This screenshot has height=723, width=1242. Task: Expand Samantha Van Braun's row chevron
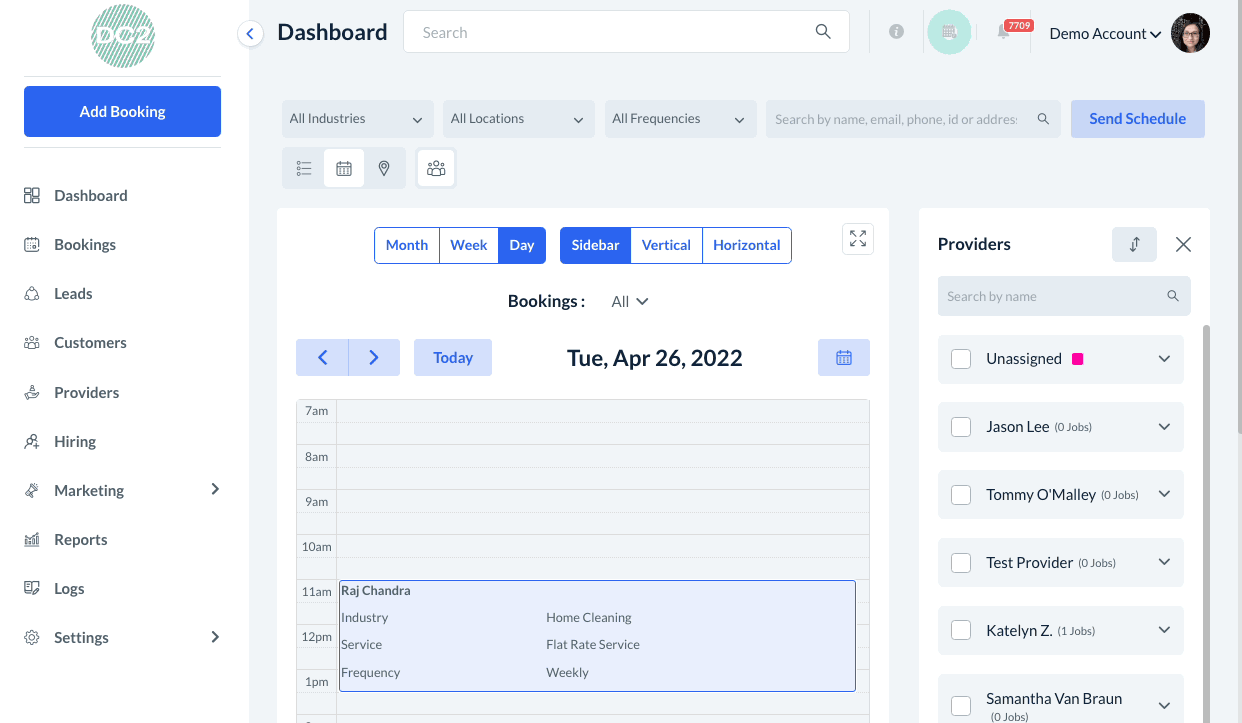coord(1164,705)
